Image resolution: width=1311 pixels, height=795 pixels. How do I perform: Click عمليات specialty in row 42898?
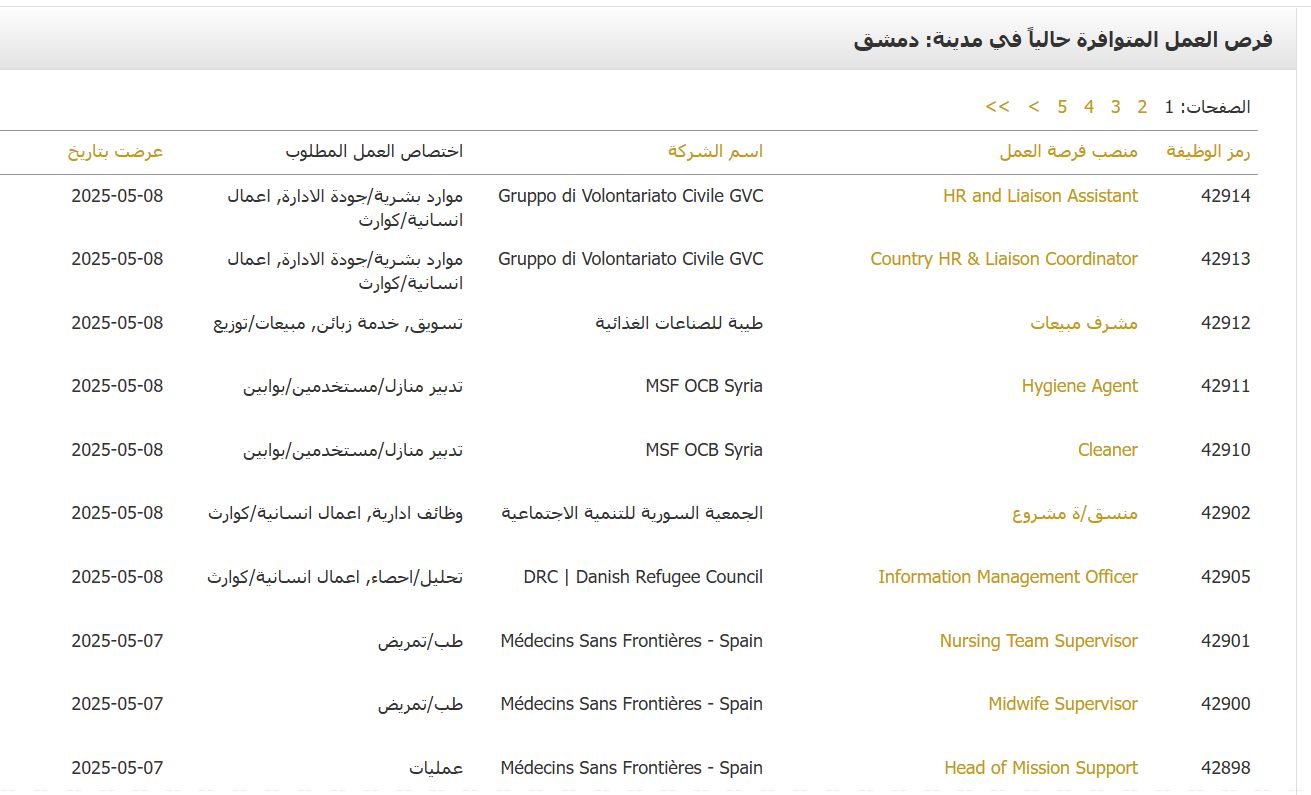436,768
